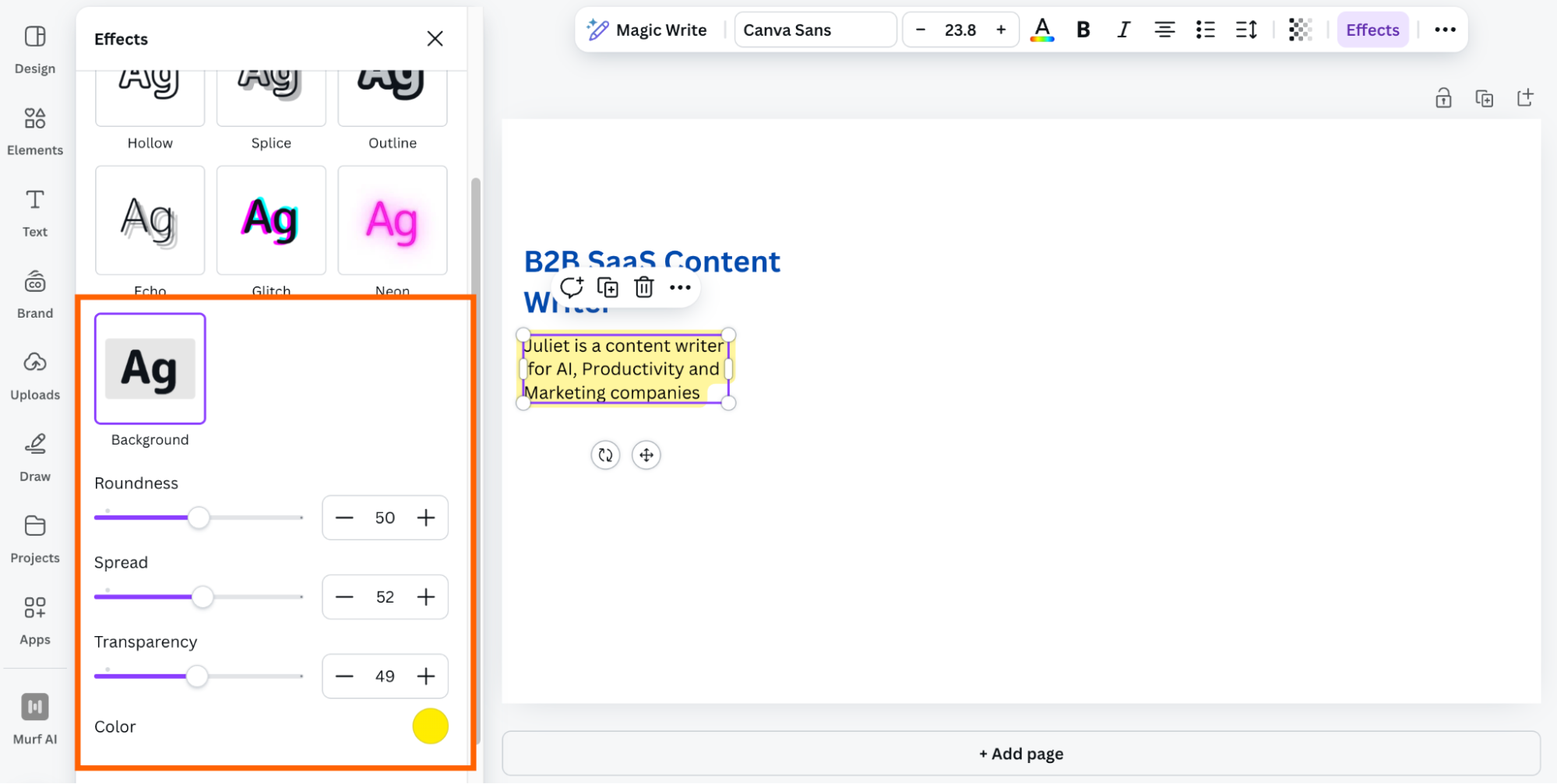Viewport: 1557px width, 784px height.
Task: Decrease Transparency with minus button
Action: click(344, 677)
